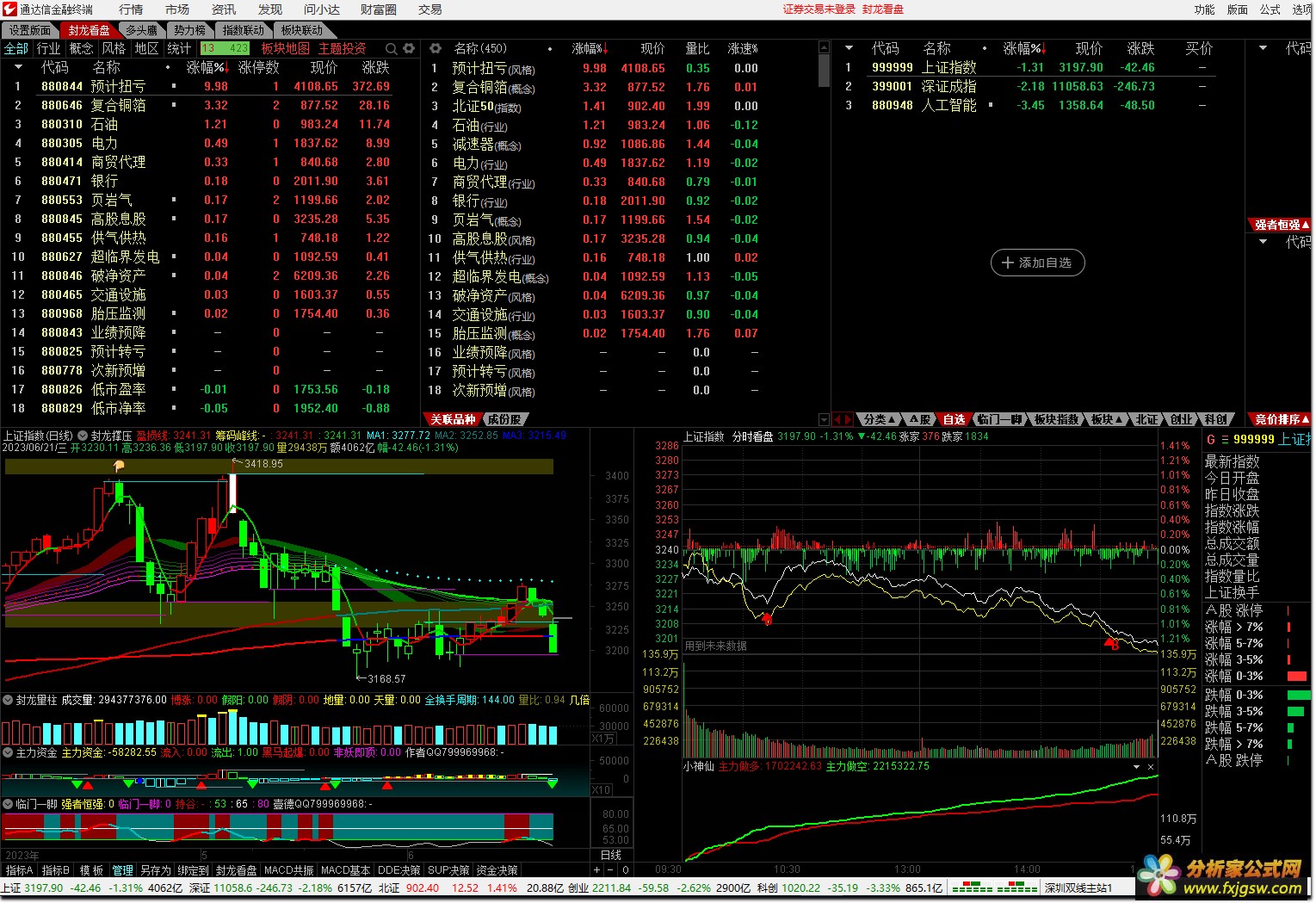Expand the 分类 tab arrow menu

click(x=891, y=419)
